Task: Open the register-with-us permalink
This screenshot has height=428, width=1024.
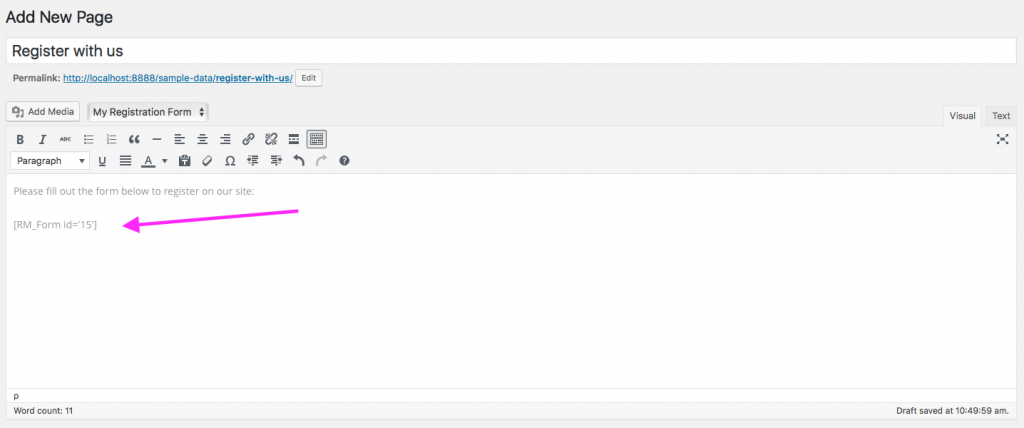Action: [x=177, y=78]
